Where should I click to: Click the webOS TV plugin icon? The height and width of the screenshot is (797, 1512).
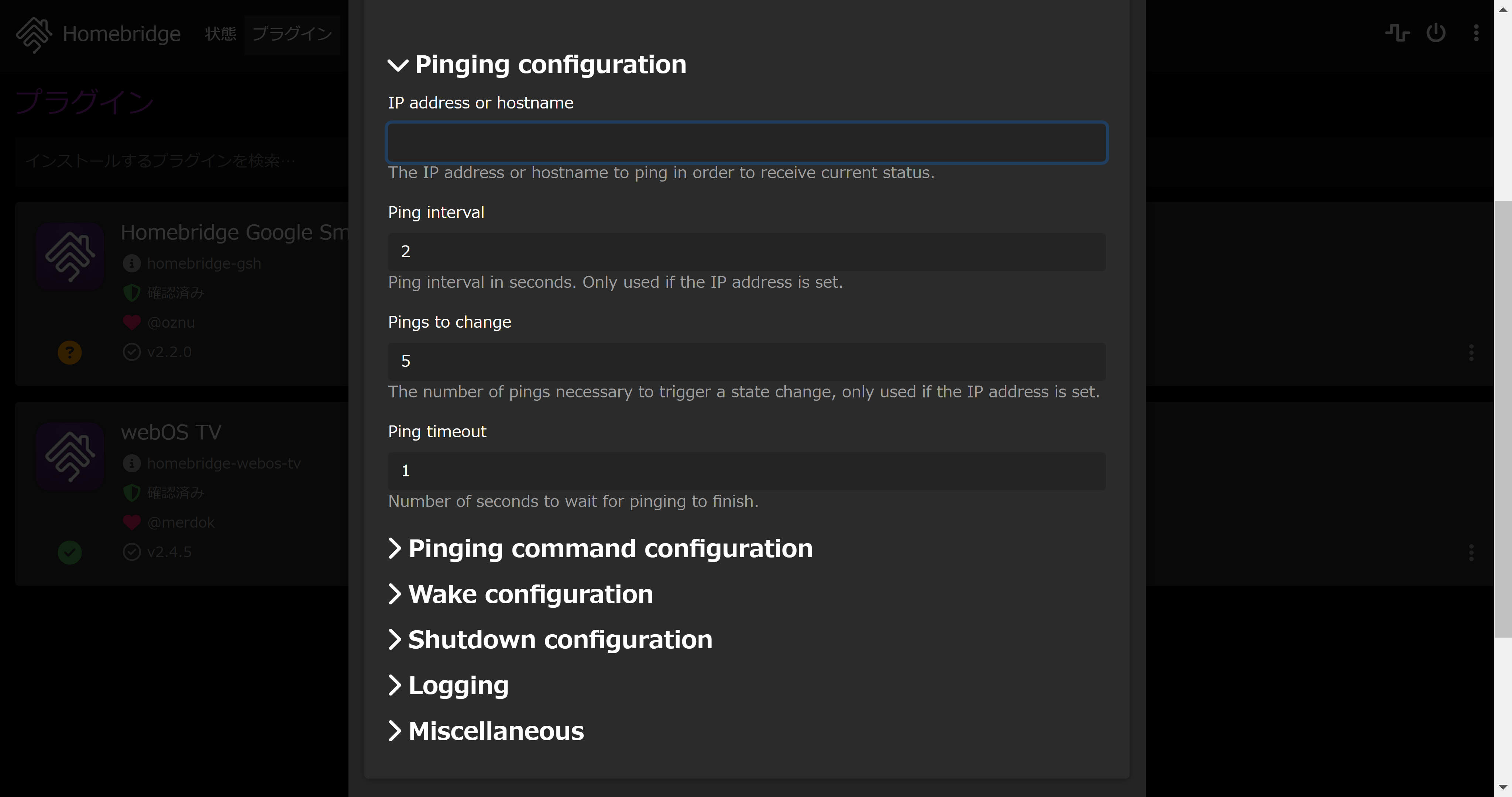point(70,456)
